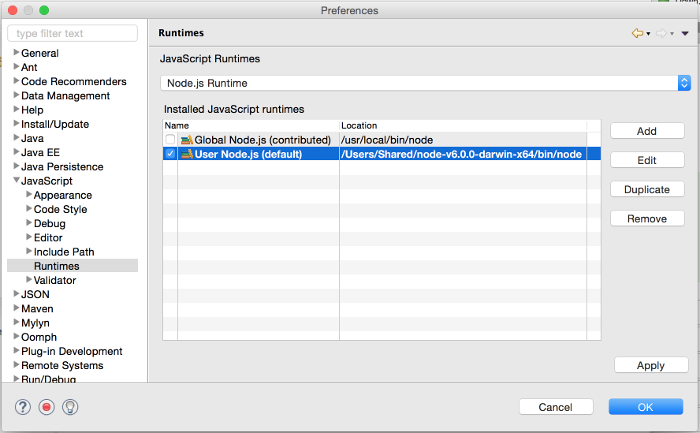Open the back history dropdown arrow

pos(648,33)
